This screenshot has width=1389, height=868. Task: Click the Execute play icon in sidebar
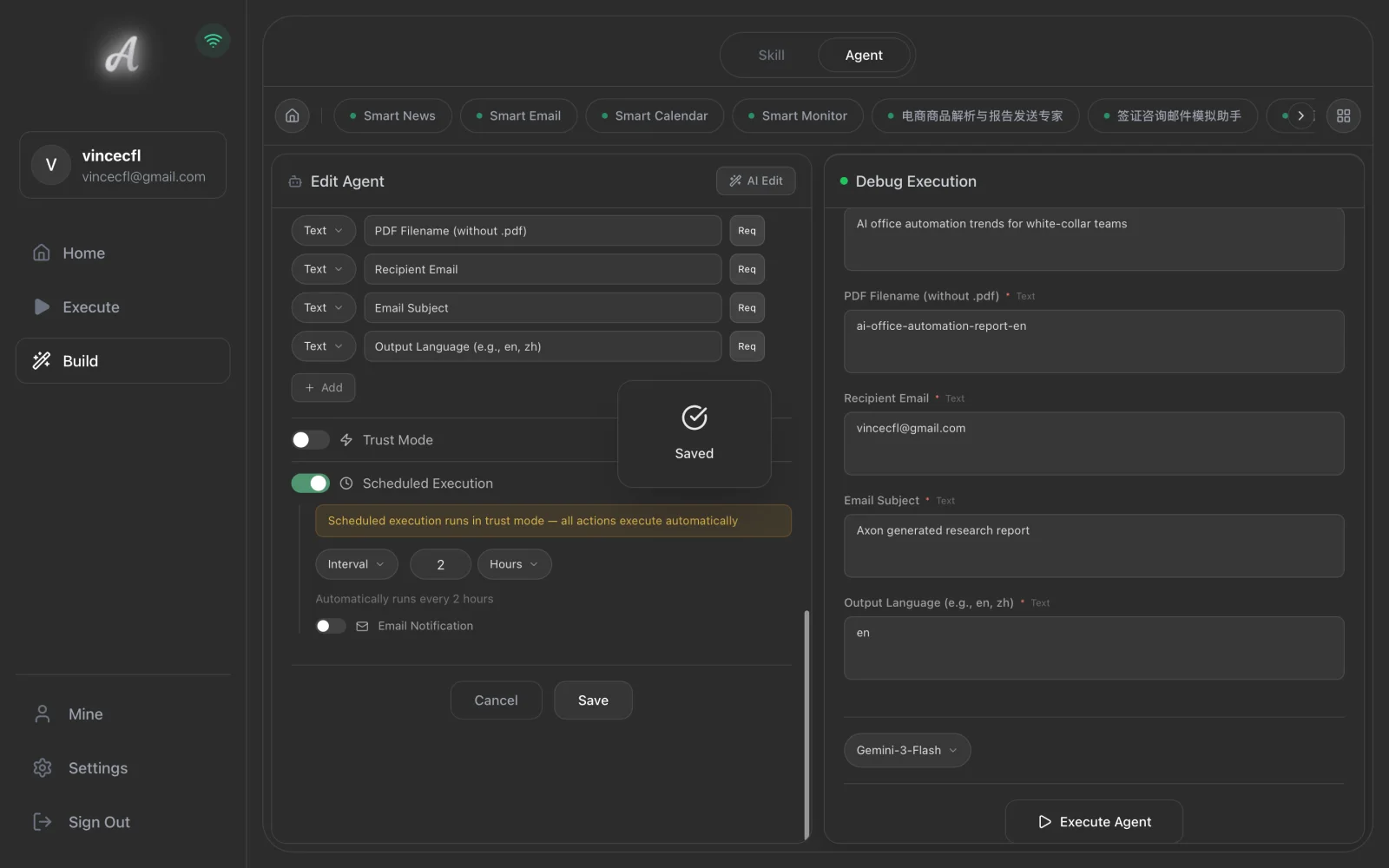[42, 306]
